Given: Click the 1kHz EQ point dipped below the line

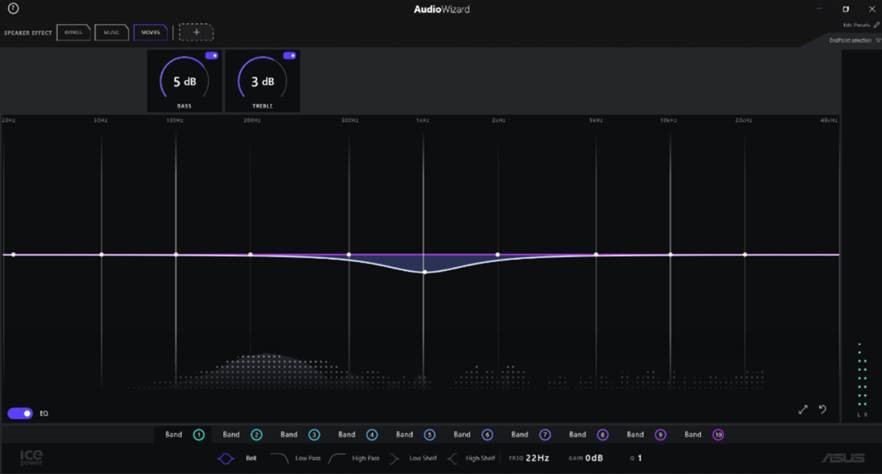Looking at the screenshot, I should 425,272.
